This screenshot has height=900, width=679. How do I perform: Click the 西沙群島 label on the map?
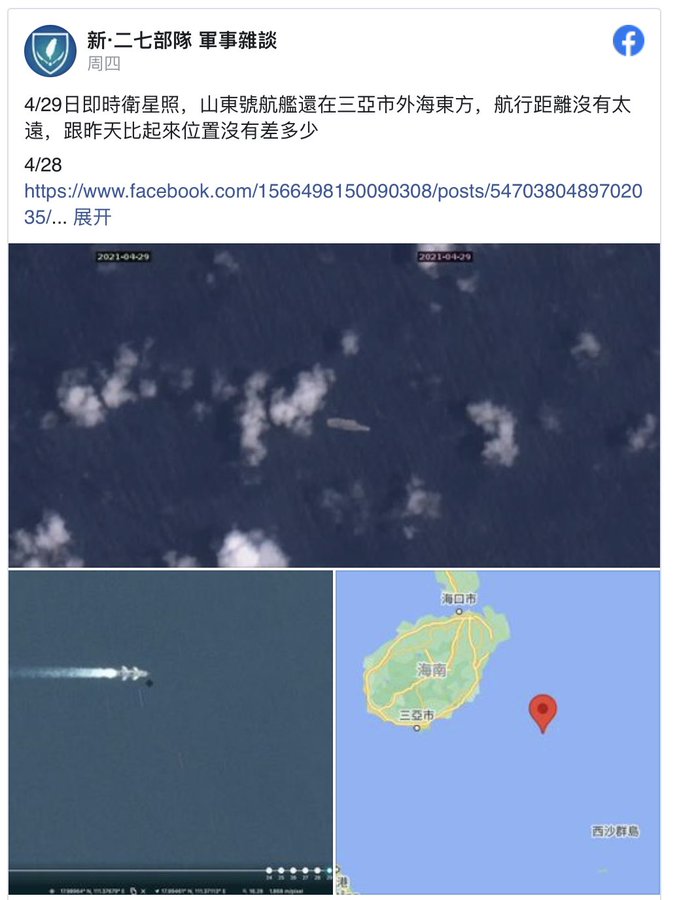click(615, 831)
